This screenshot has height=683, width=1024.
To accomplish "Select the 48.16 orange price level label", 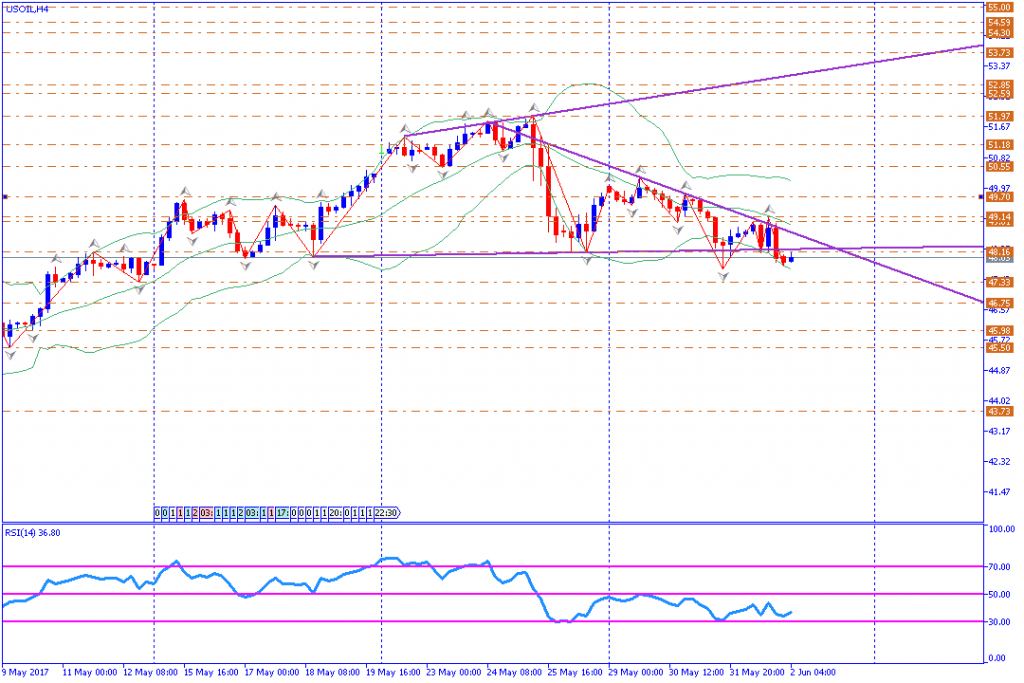I will pos(999,251).
